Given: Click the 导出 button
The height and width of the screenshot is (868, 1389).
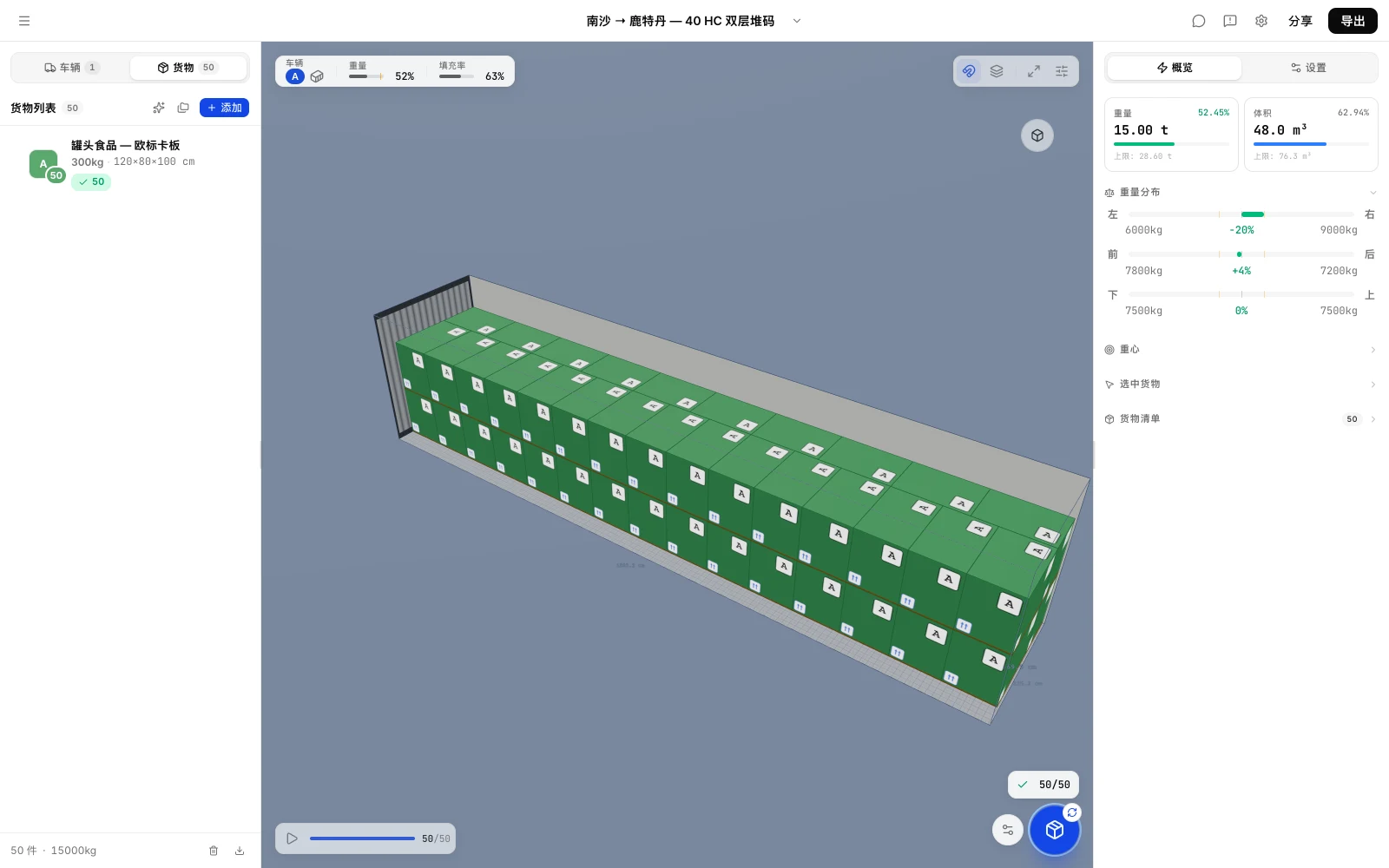Looking at the screenshot, I should point(1353,21).
